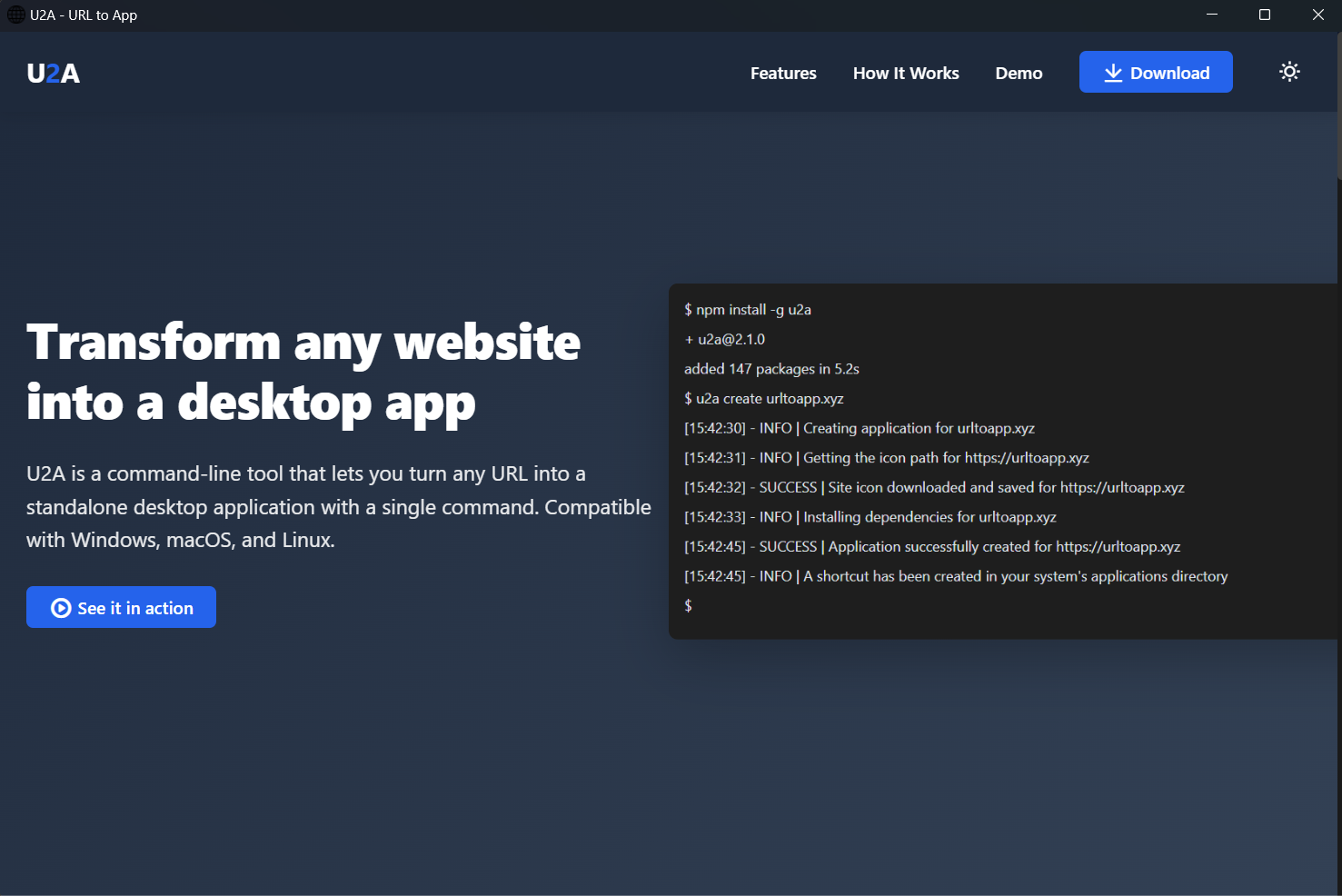Minimize the U2A window
Screen dimensions: 1342x896
coord(1212,15)
